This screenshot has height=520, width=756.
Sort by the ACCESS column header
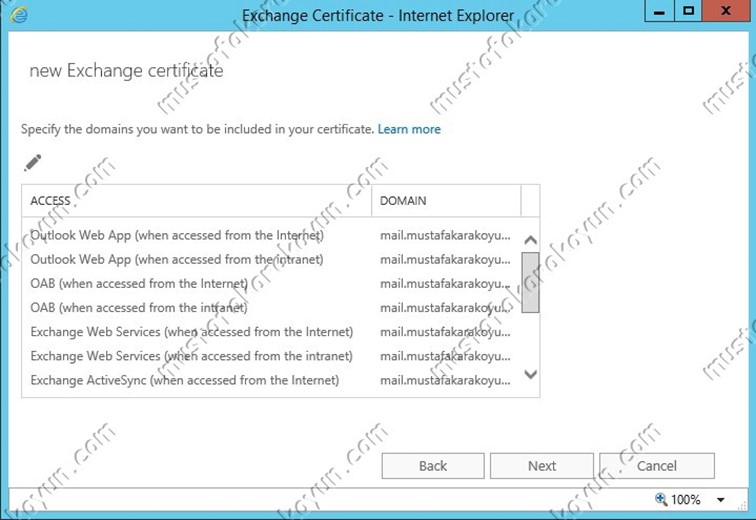click(196, 200)
